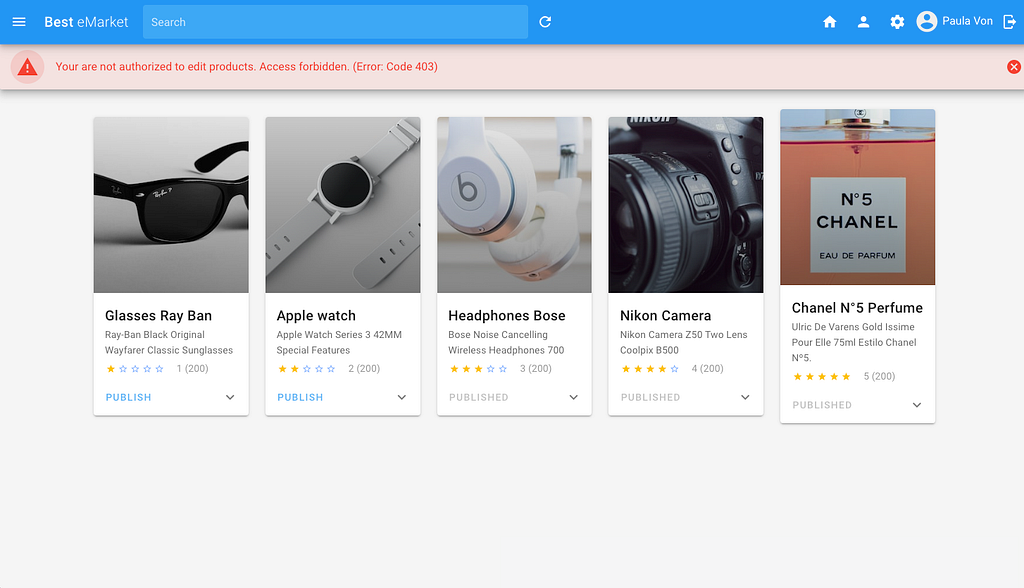
Task: Dismiss the 403 error alert
Action: (x=1014, y=67)
